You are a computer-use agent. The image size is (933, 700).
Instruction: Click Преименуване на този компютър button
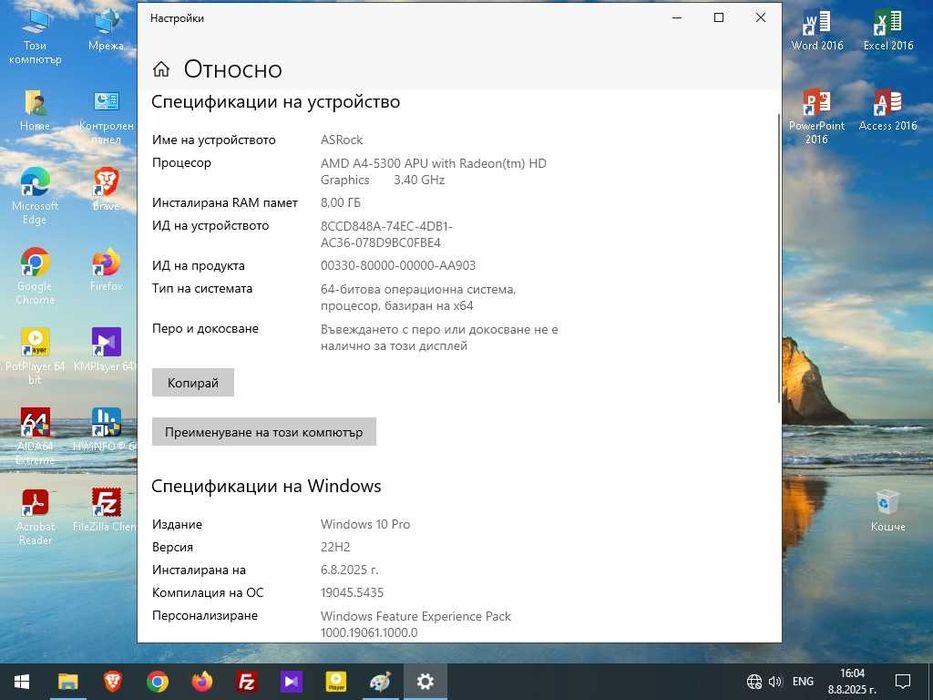coord(264,432)
